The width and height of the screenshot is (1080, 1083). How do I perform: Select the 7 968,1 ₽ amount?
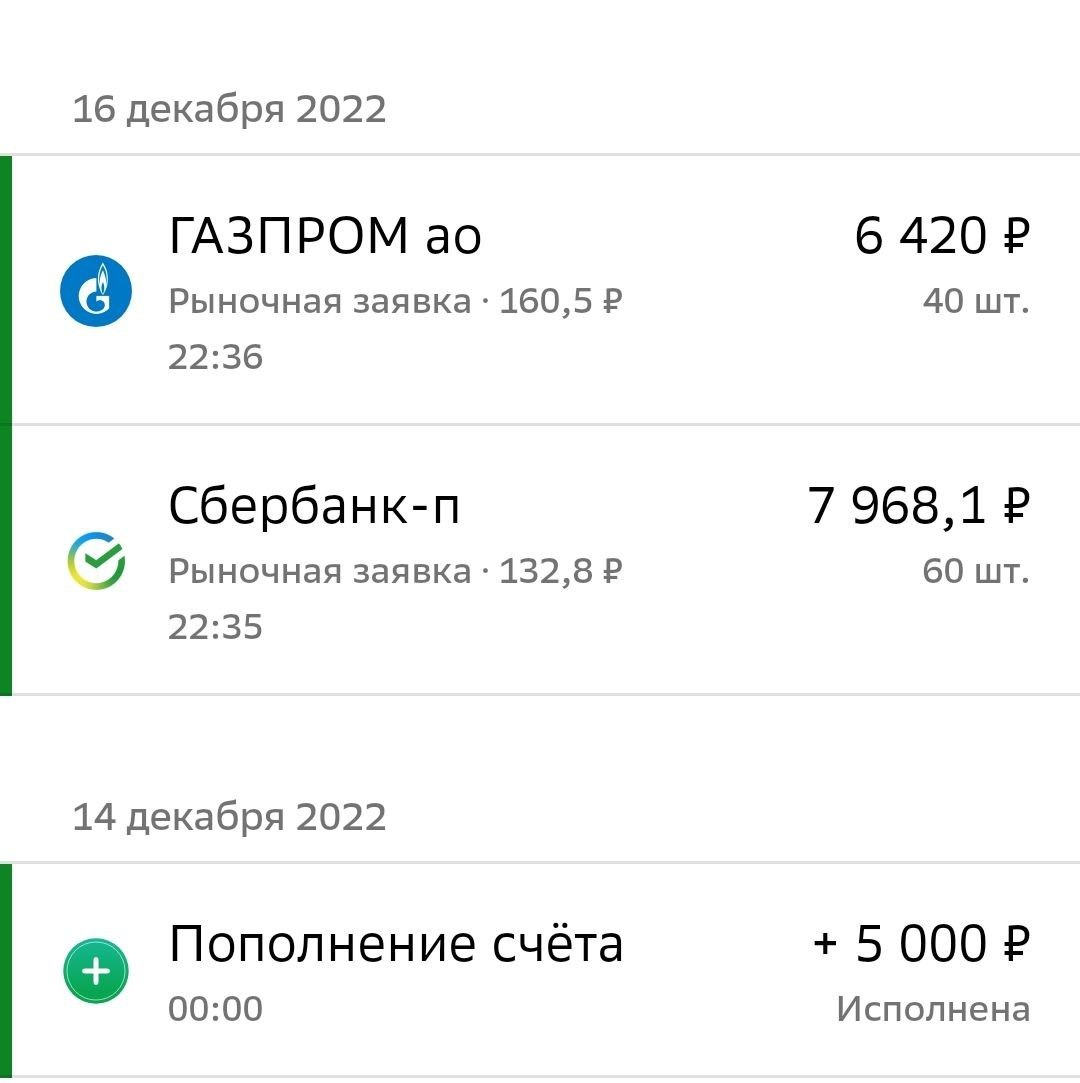(x=917, y=507)
